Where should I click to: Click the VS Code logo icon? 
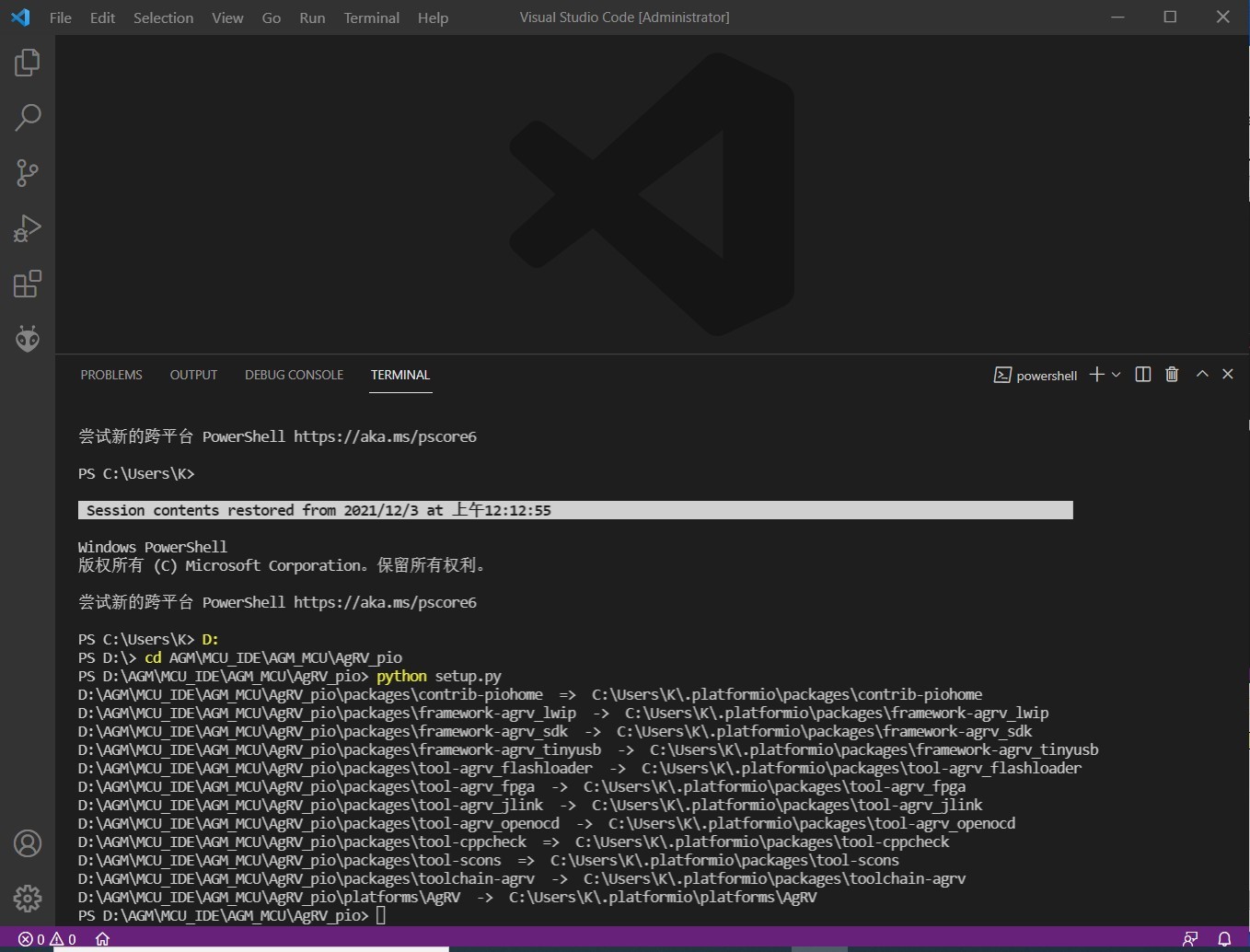tap(20, 17)
